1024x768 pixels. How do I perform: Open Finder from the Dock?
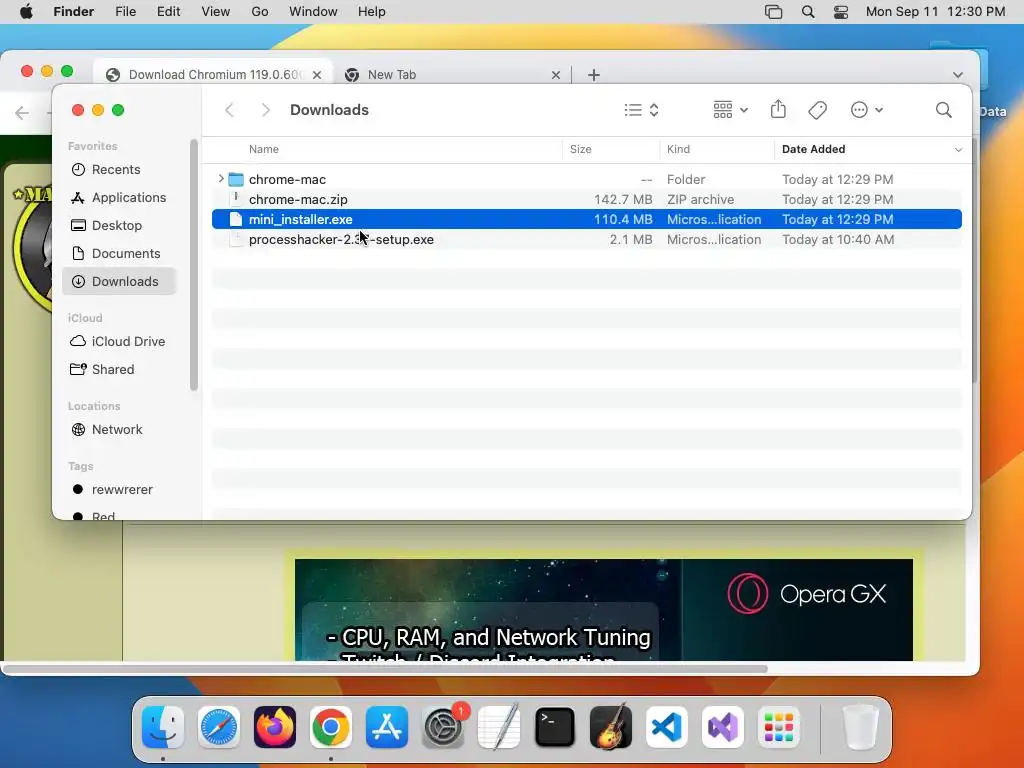pos(163,727)
